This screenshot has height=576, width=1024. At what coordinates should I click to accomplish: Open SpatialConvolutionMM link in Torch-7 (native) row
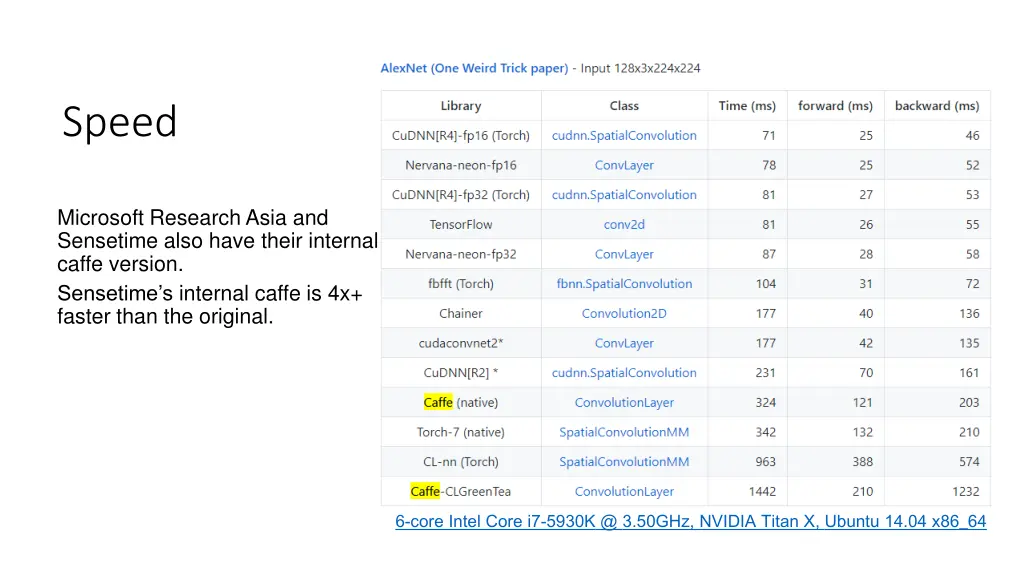pos(624,432)
